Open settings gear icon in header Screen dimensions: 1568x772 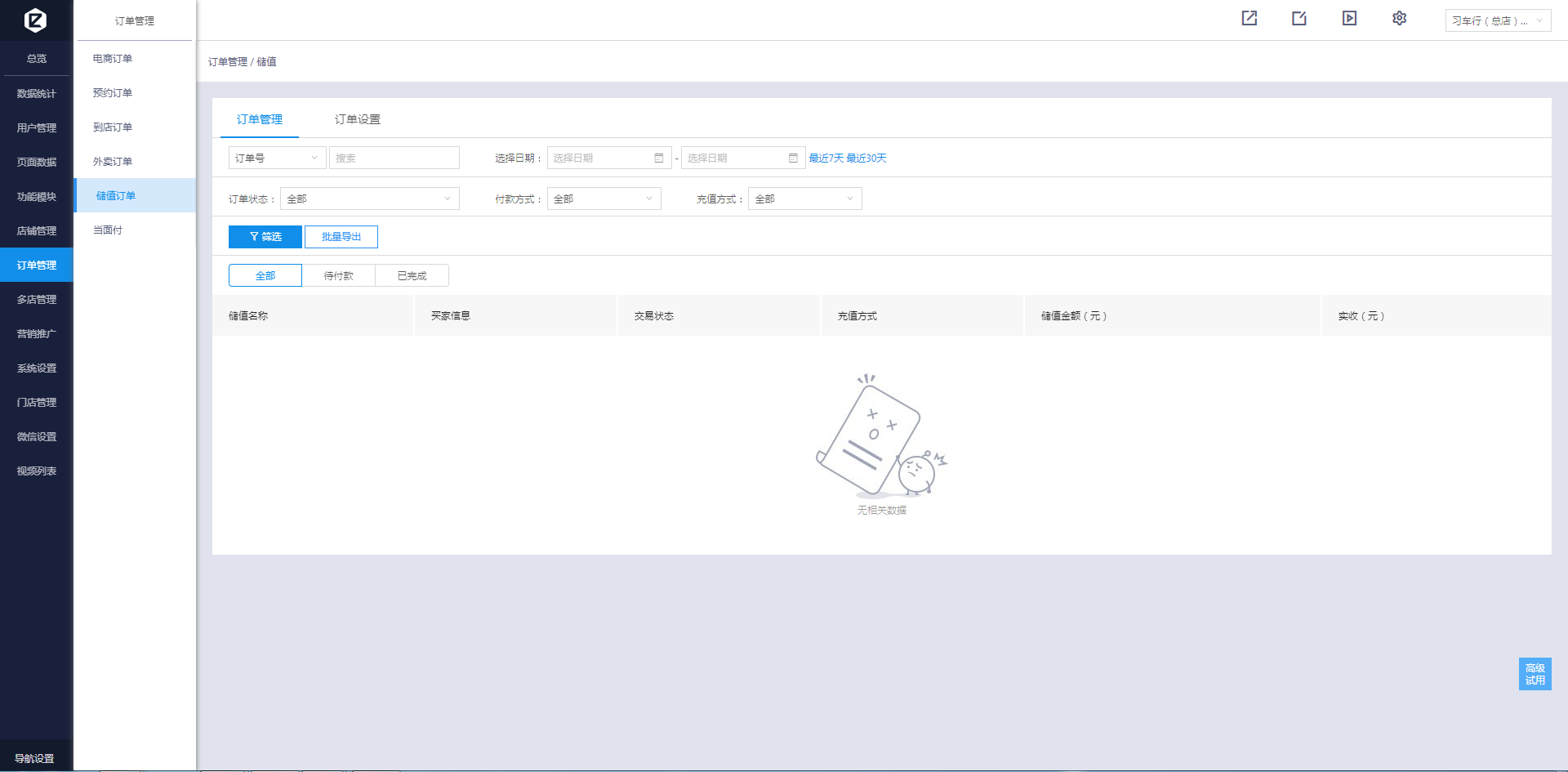[1399, 18]
